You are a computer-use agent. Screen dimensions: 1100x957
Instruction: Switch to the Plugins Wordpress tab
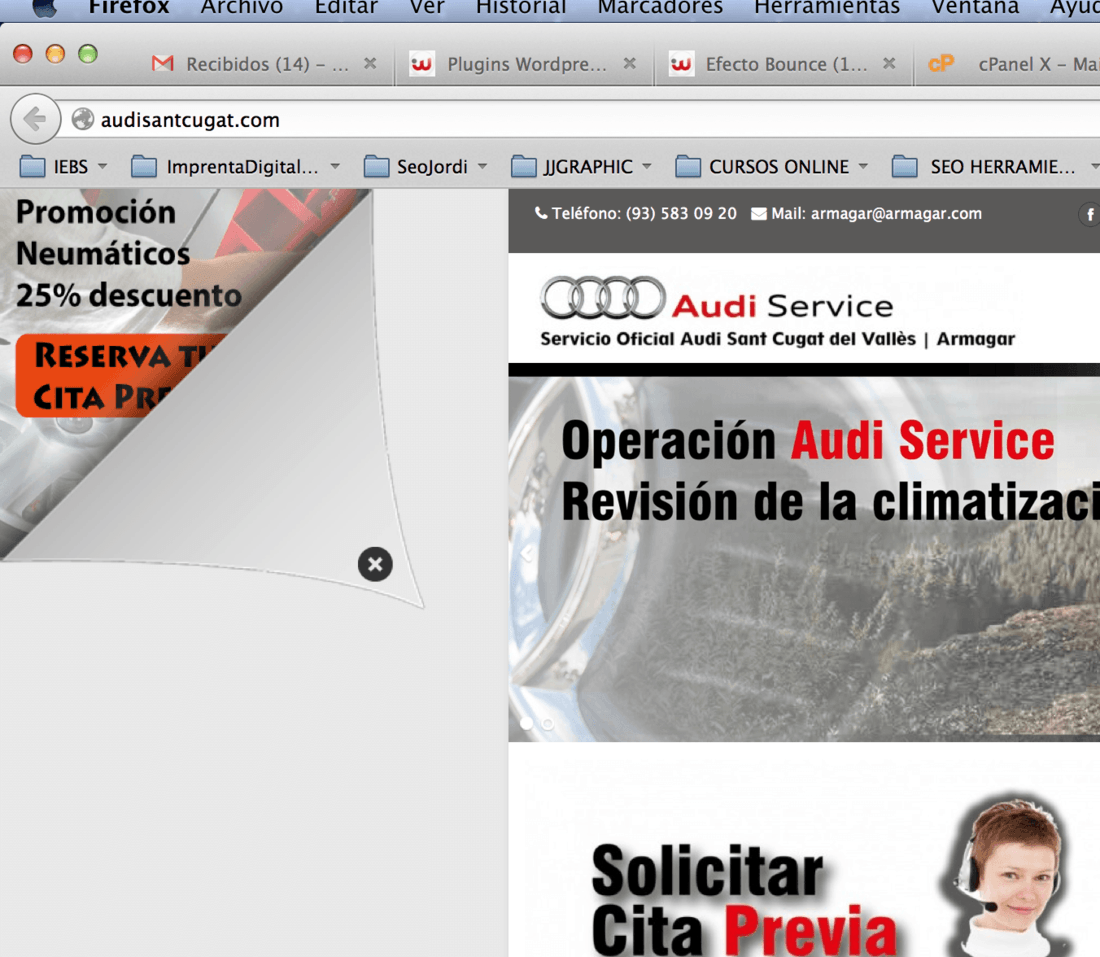(523, 64)
